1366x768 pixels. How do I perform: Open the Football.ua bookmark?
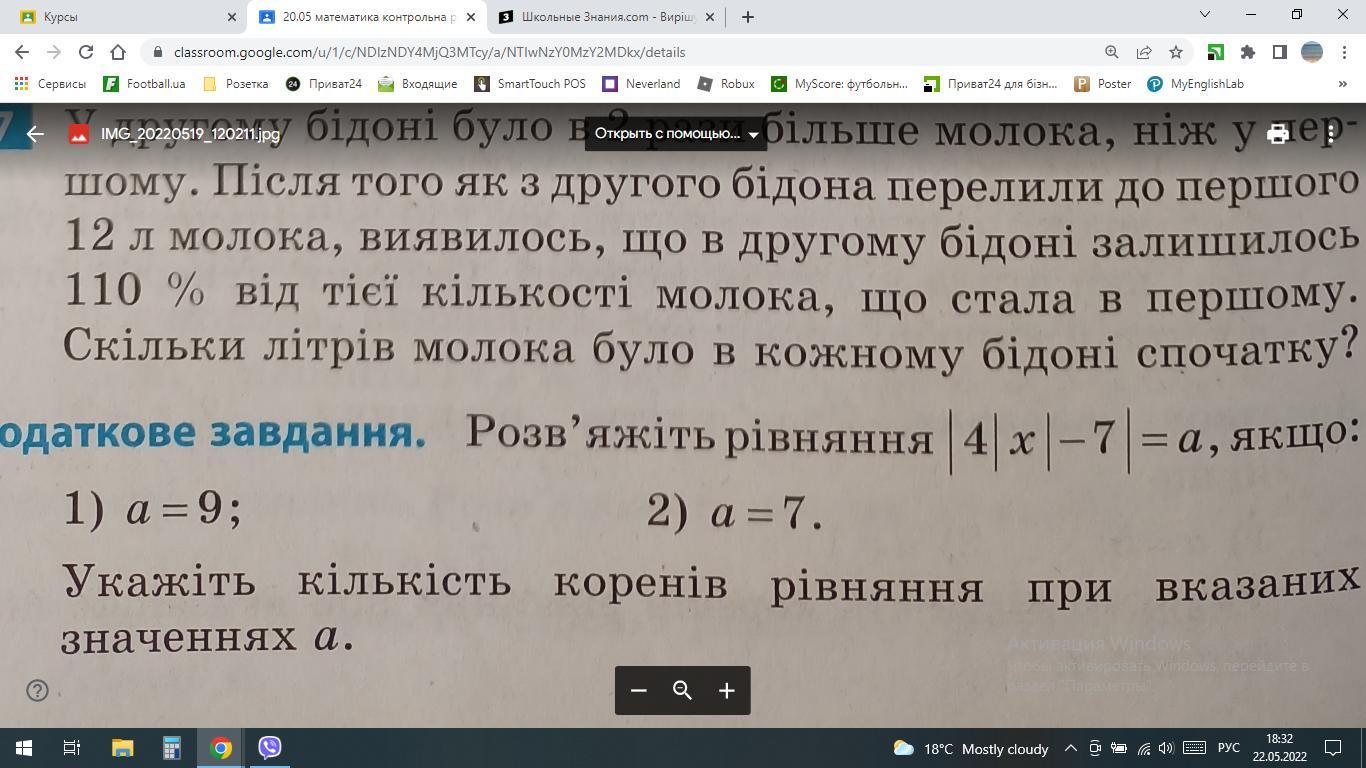145,84
